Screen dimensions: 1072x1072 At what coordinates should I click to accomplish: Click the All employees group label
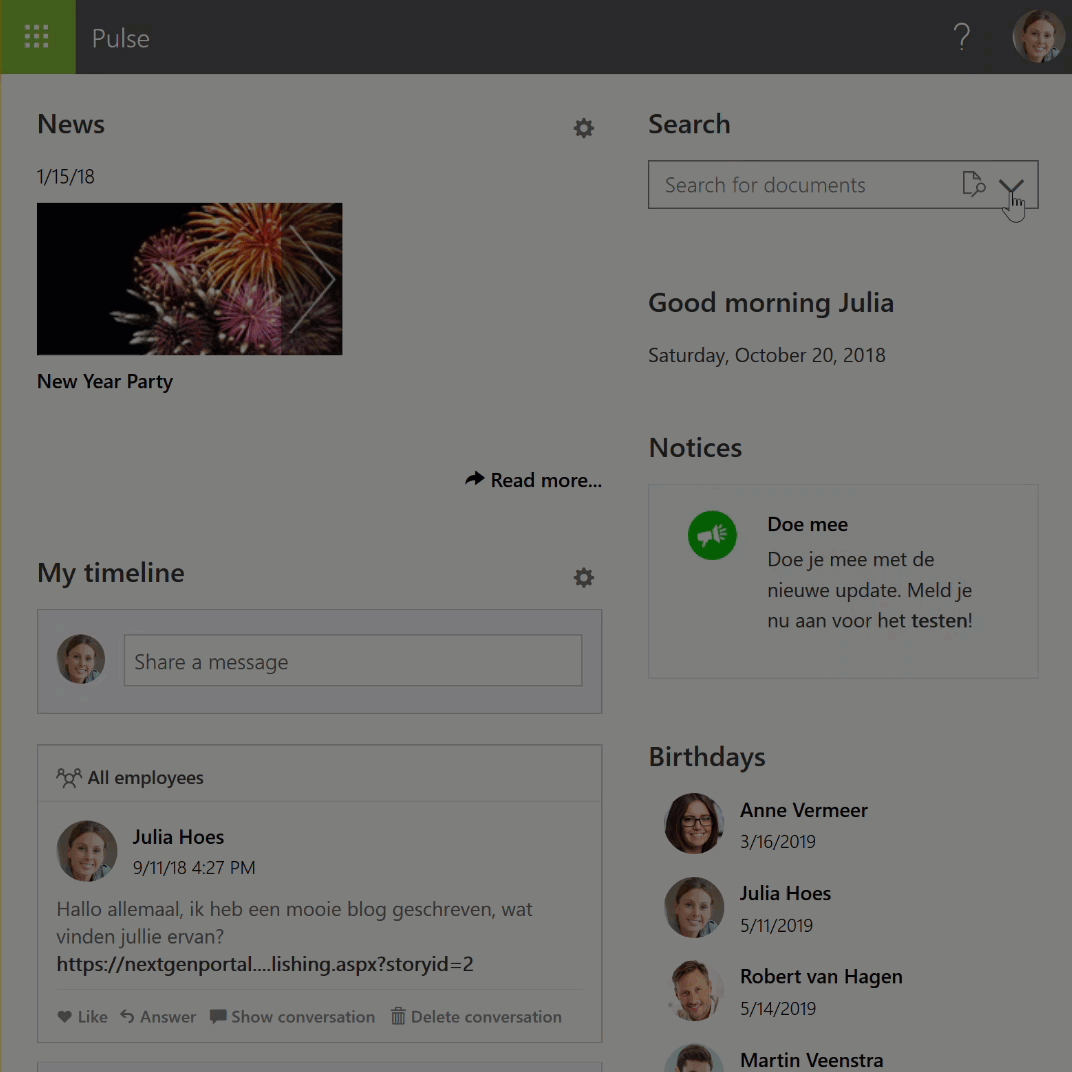146,778
